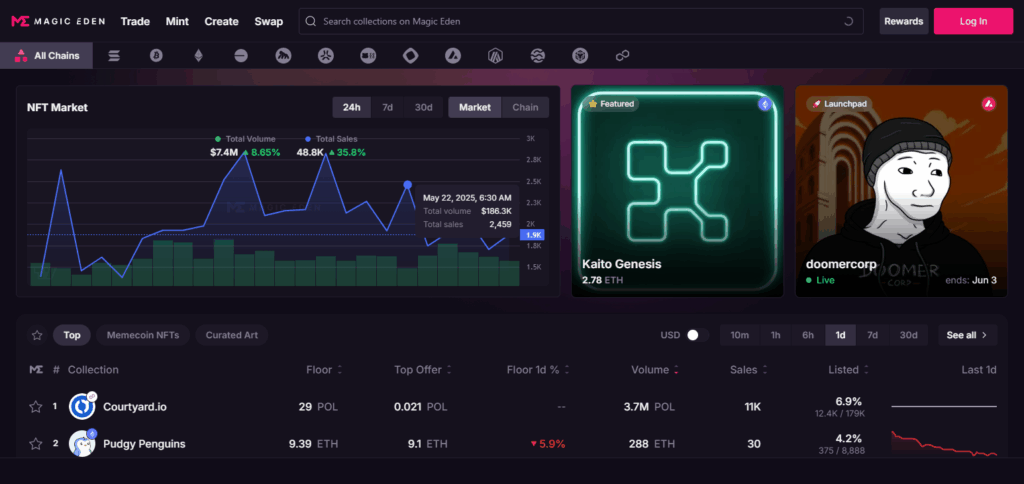
Task: Click the Collection column header
Action: (x=93, y=370)
